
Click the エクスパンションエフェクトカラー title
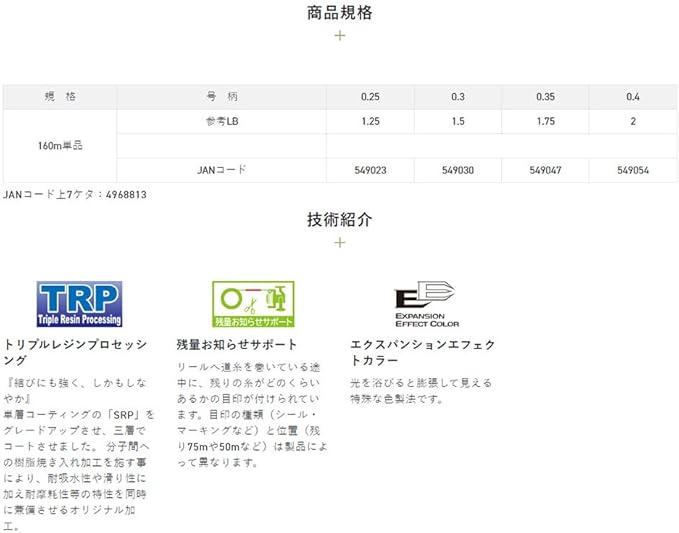click(423, 352)
